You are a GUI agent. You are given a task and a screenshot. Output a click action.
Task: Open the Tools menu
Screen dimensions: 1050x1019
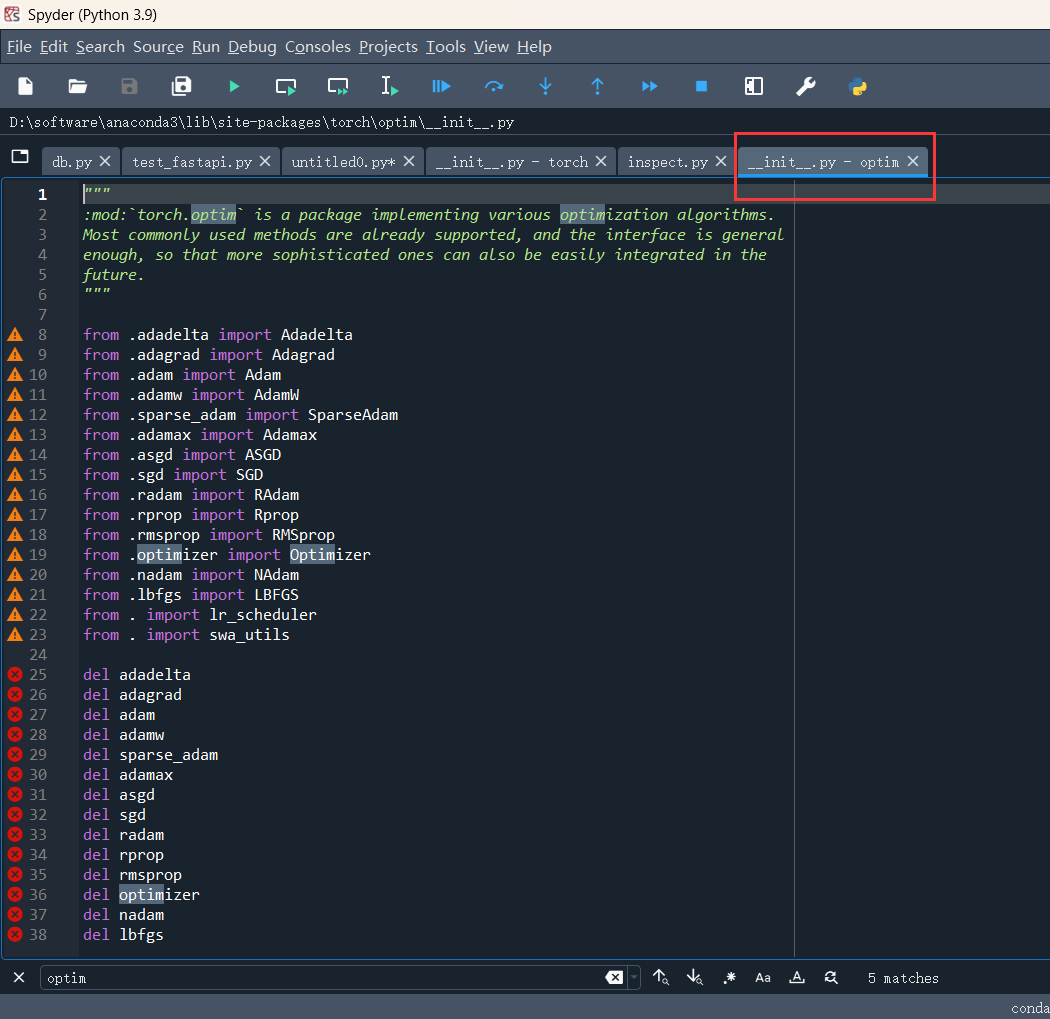445,47
